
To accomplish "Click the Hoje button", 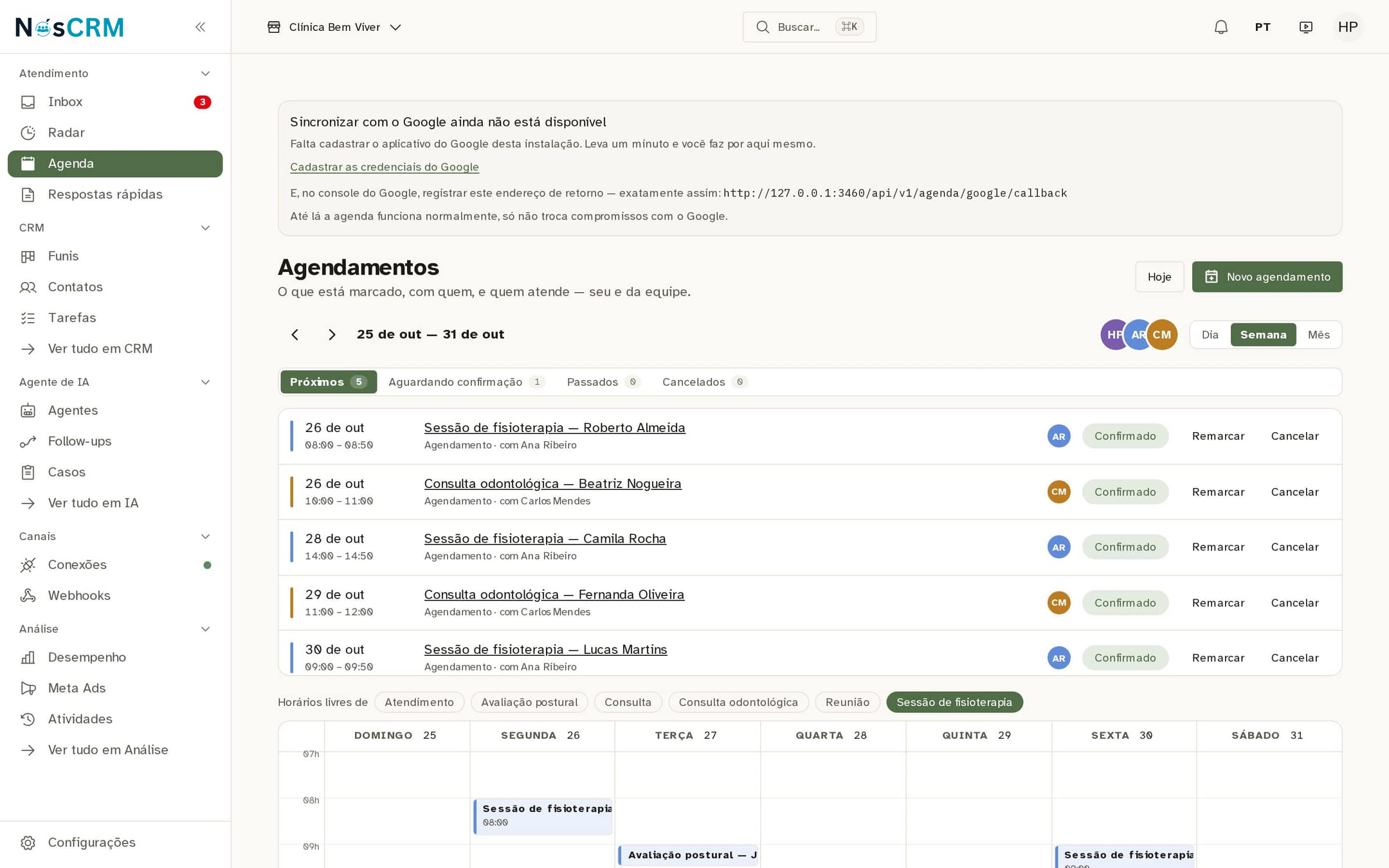I will [x=1159, y=276].
